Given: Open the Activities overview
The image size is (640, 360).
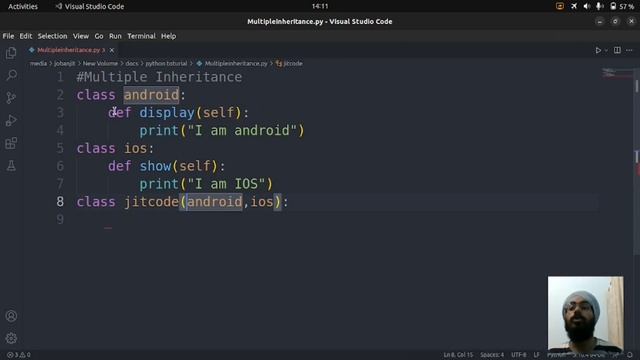Looking at the screenshot, I should click(23, 6).
